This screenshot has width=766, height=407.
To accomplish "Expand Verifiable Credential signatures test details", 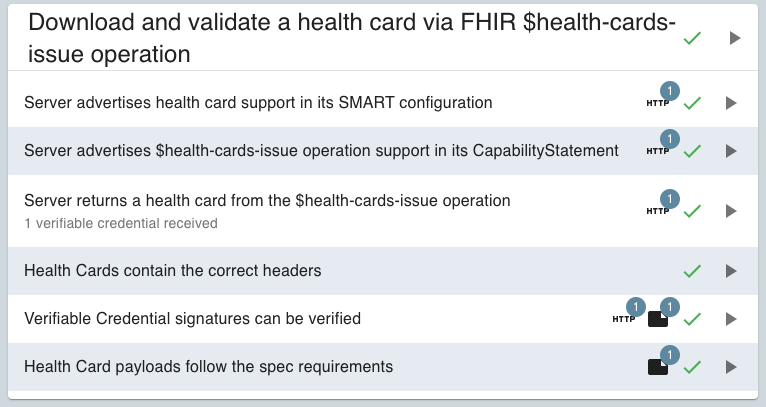I will point(731,319).
